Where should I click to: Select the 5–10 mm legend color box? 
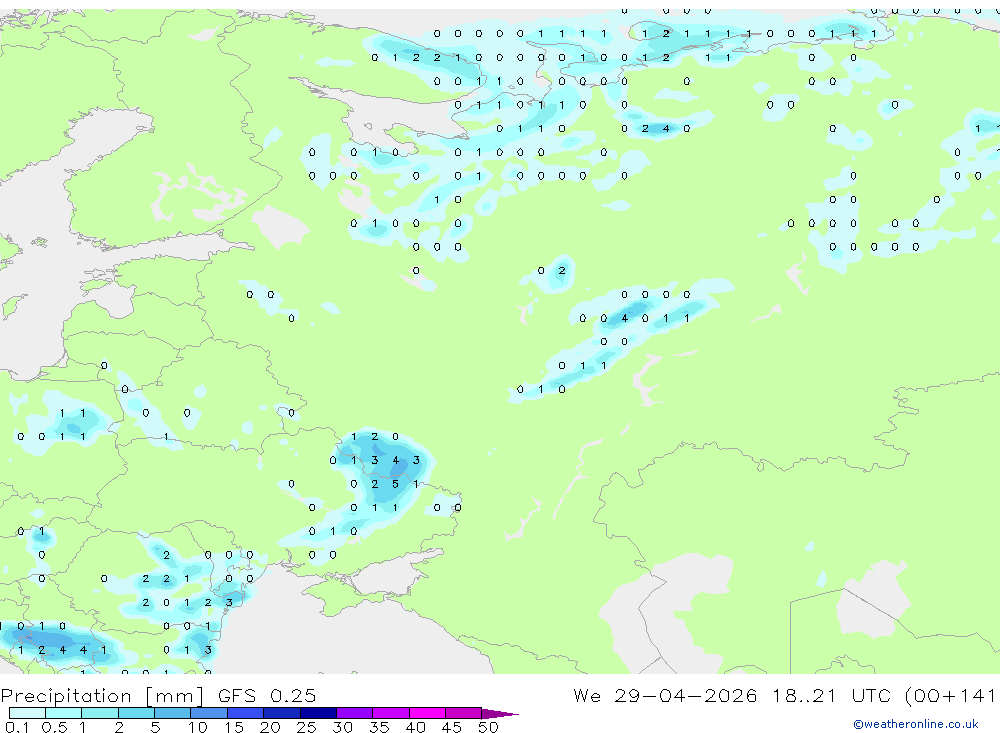coord(172,713)
